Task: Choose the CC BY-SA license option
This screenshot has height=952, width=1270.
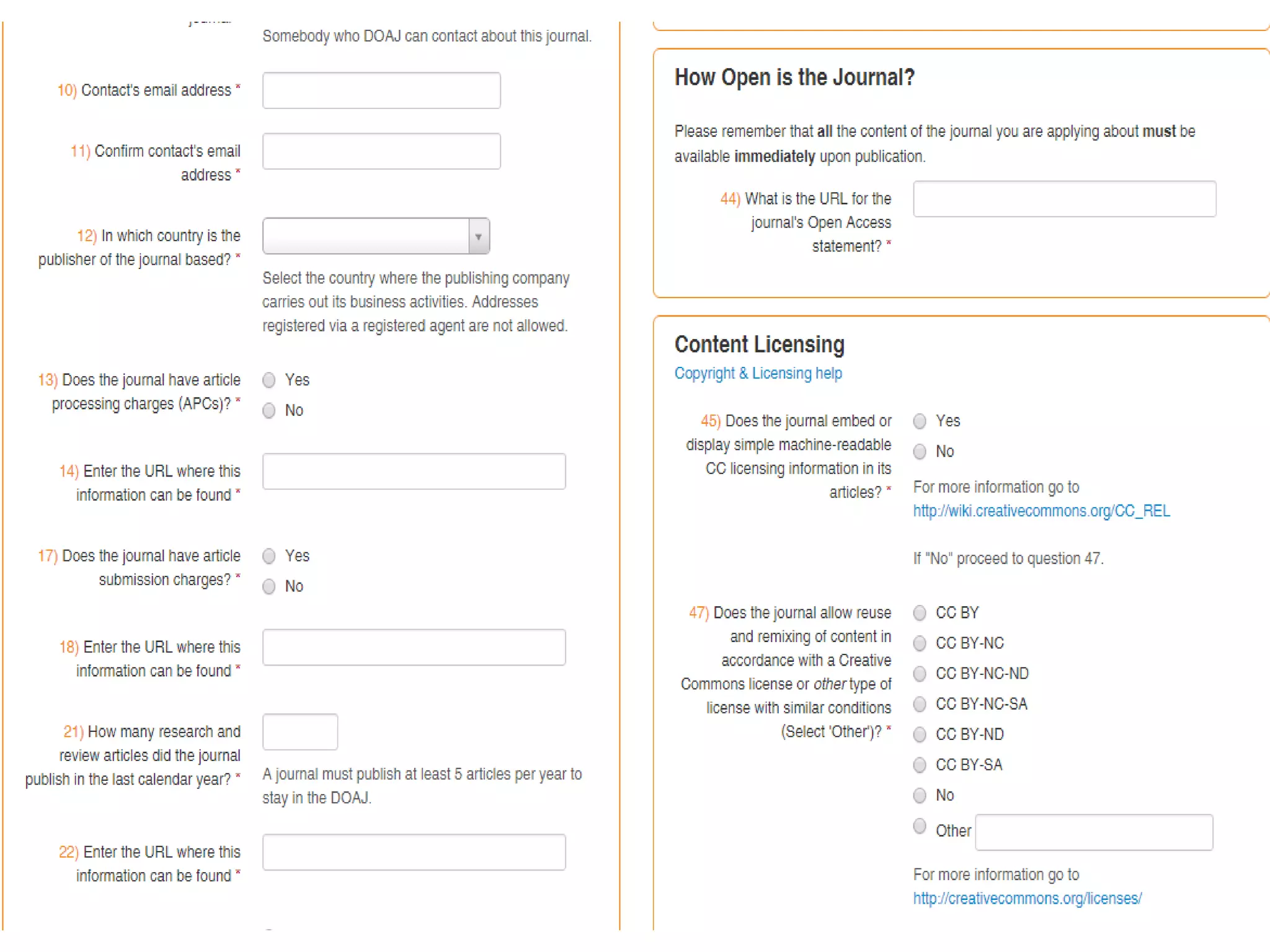Action: click(920, 765)
